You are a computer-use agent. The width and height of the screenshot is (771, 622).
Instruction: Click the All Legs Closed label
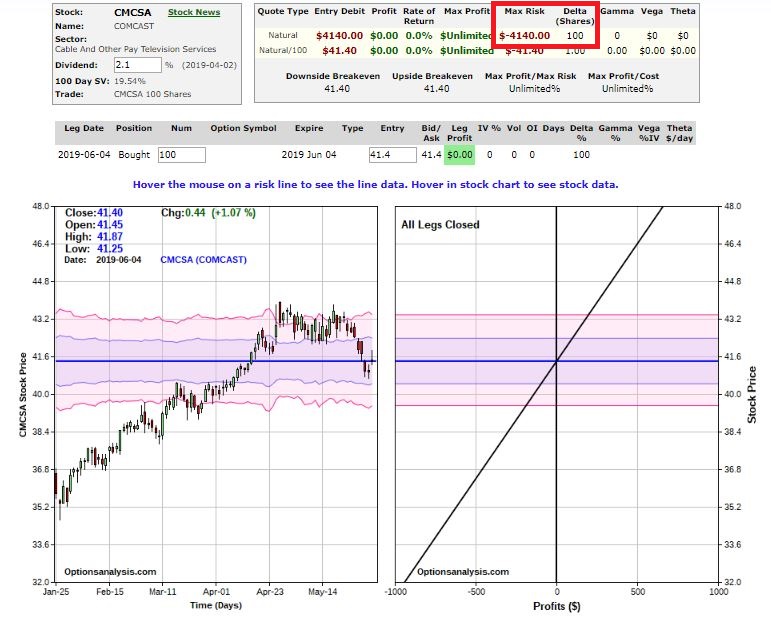440,225
